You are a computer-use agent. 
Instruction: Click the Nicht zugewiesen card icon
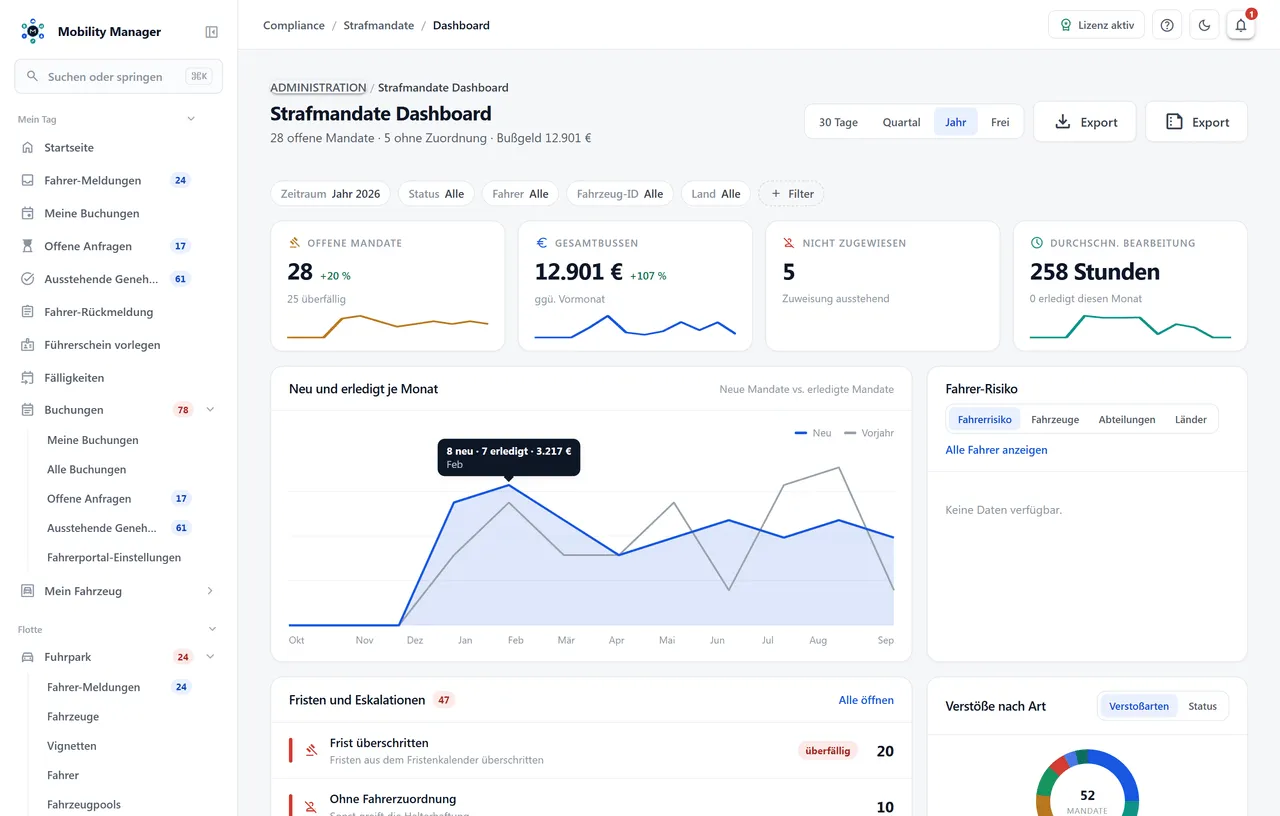pos(789,243)
